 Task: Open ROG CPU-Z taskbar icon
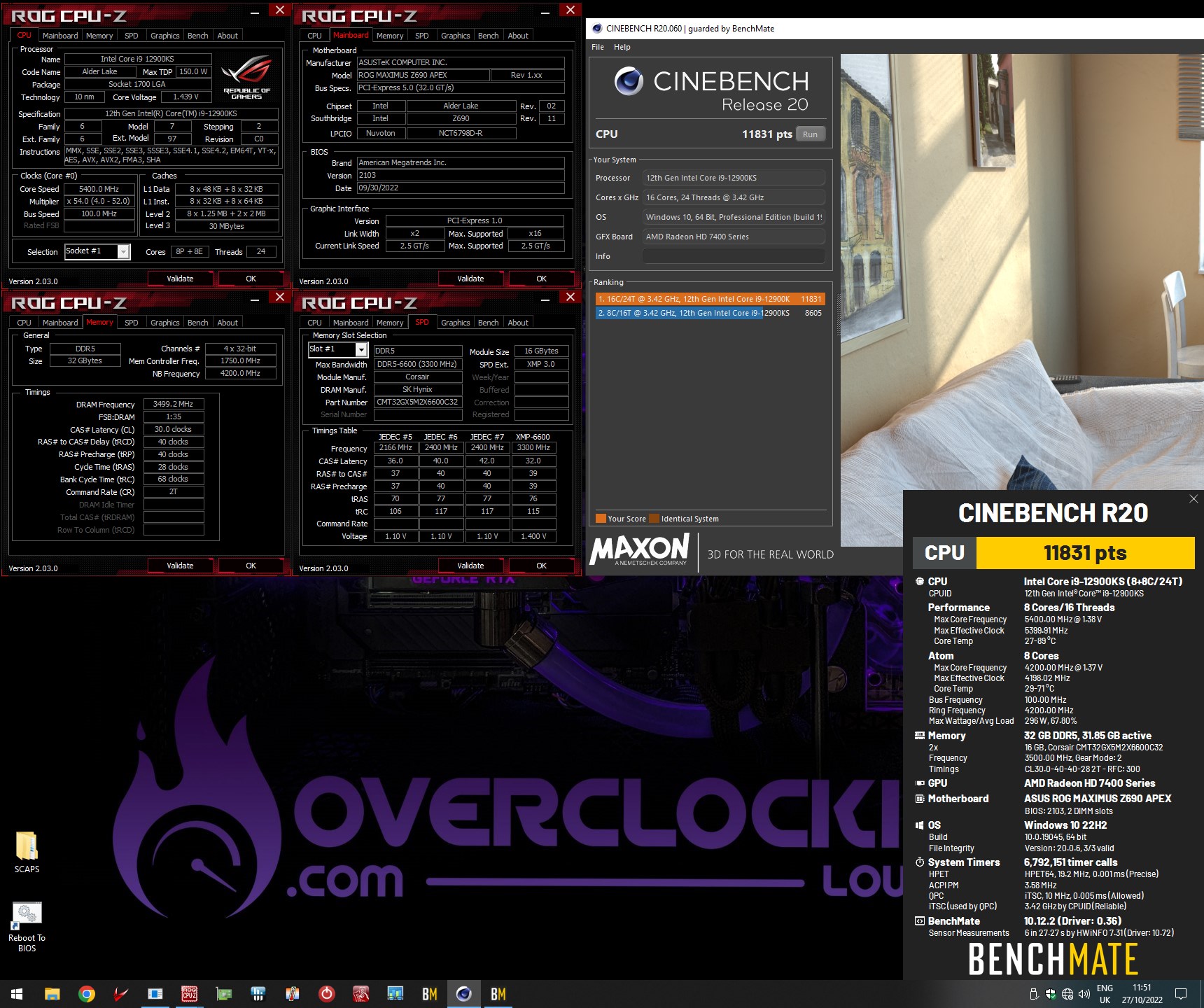click(x=190, y=994)
